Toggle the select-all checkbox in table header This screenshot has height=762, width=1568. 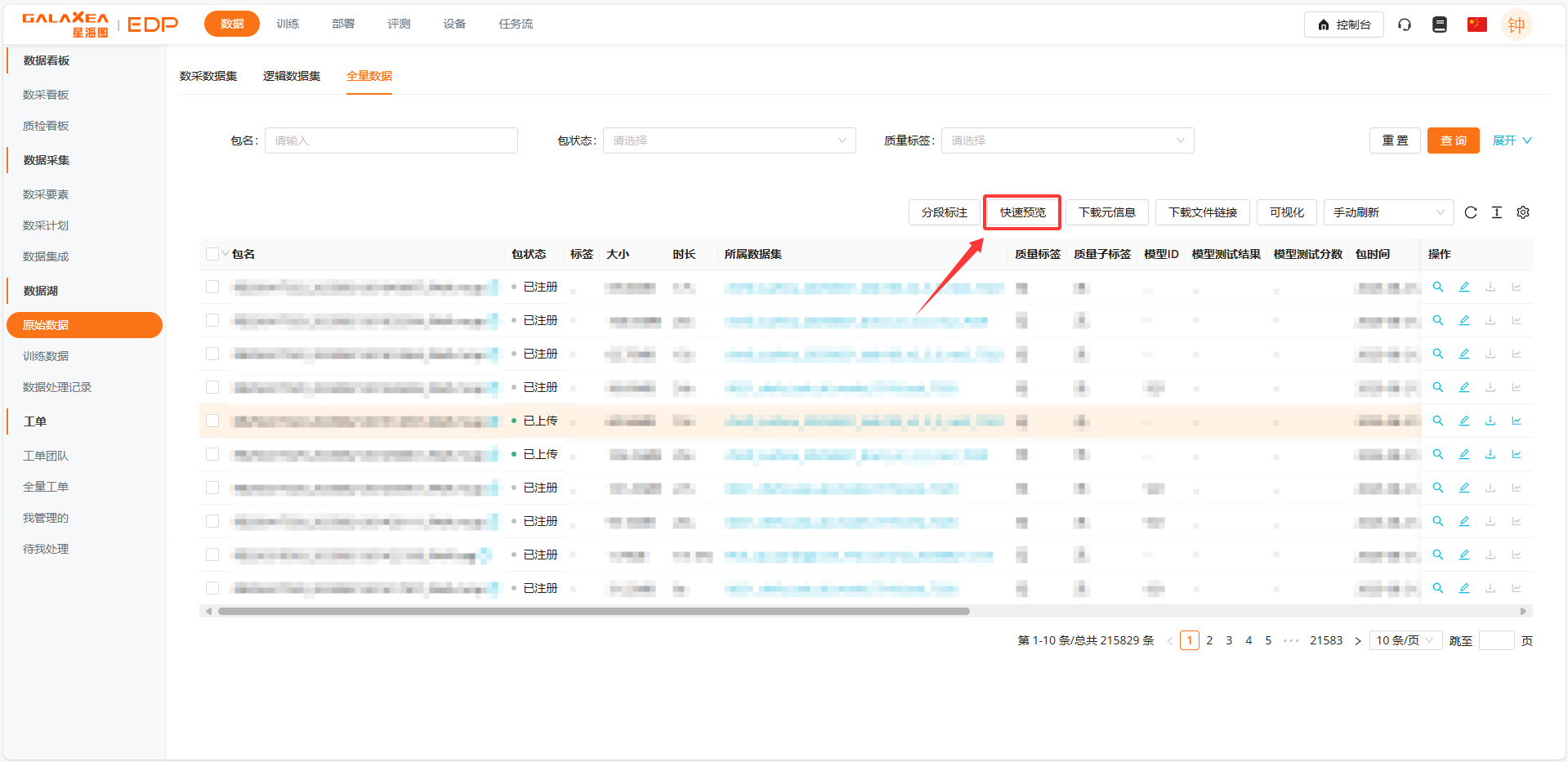coord(212,254)
